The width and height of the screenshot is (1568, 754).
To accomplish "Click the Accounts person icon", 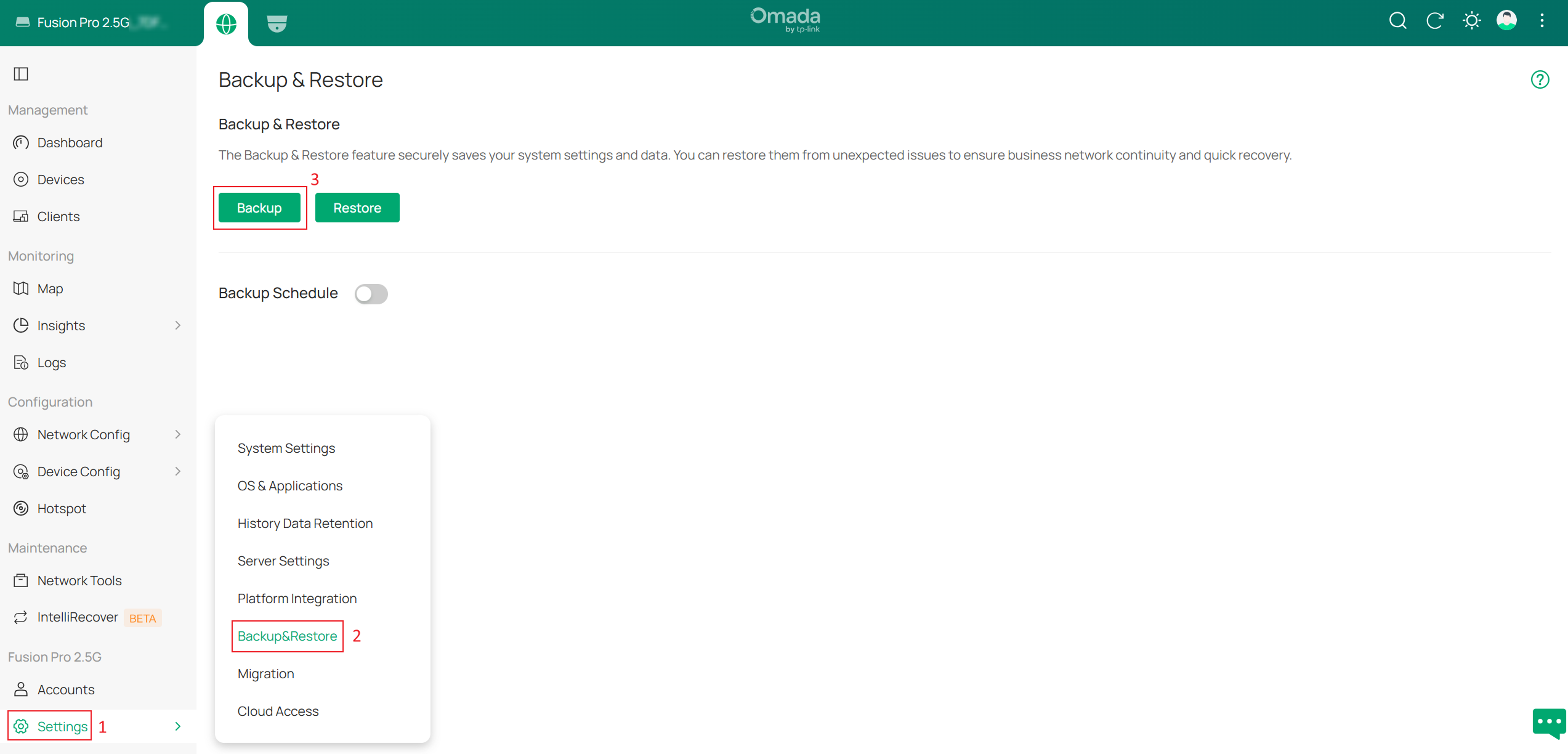I will coord(21,689).
